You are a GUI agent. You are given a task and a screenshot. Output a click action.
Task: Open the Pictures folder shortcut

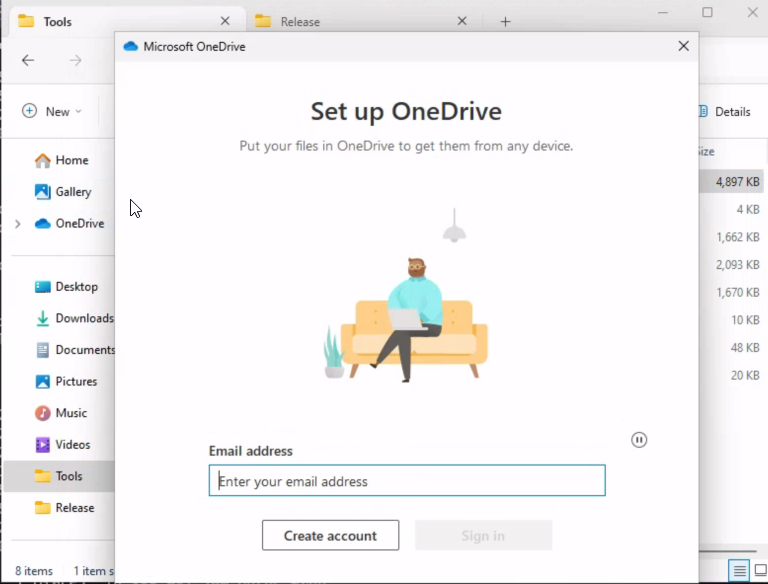pyautogui.click(x=66, y=381)
